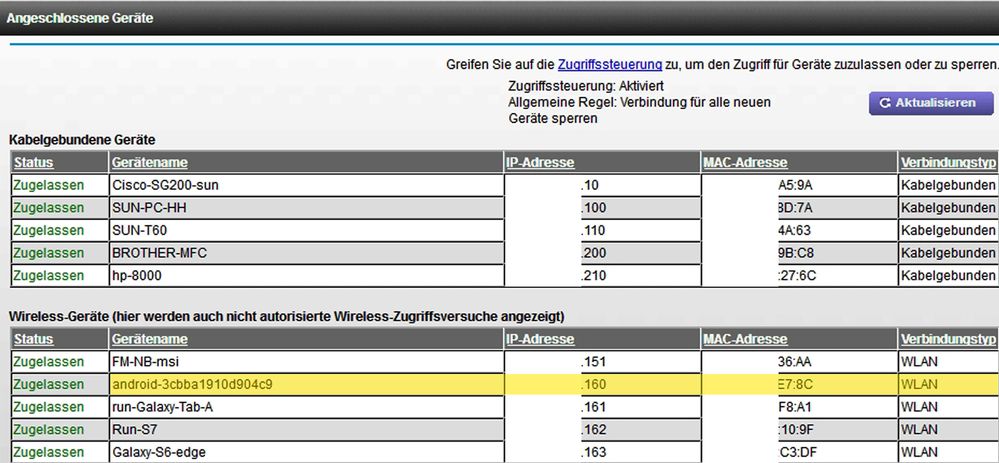Select the run-Galaxy-Tab-A device name
999x463 pixels.
162,406
